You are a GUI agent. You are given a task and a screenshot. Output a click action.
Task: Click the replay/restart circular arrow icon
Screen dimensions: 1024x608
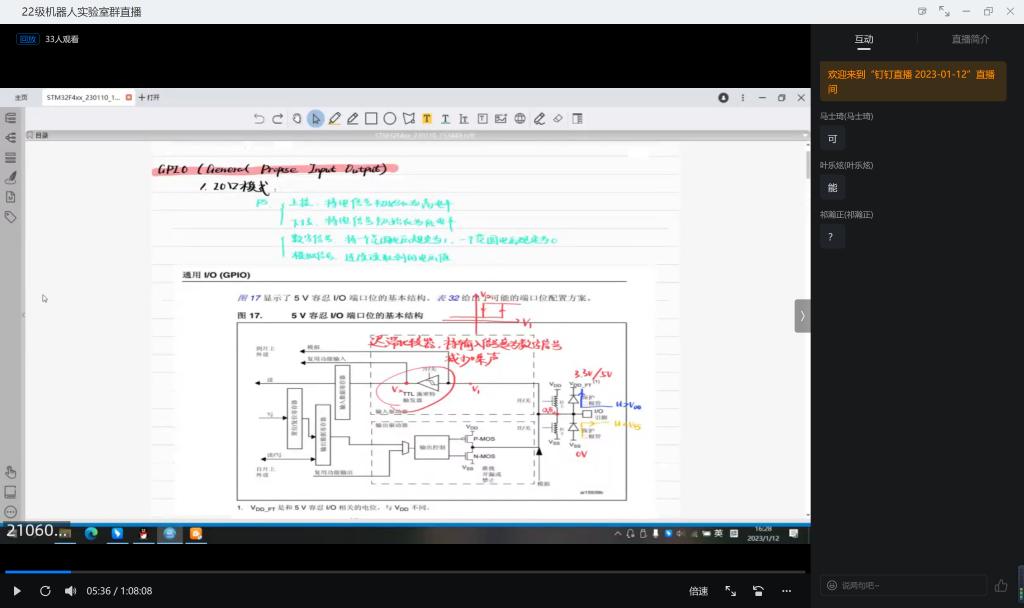point(45,591)
